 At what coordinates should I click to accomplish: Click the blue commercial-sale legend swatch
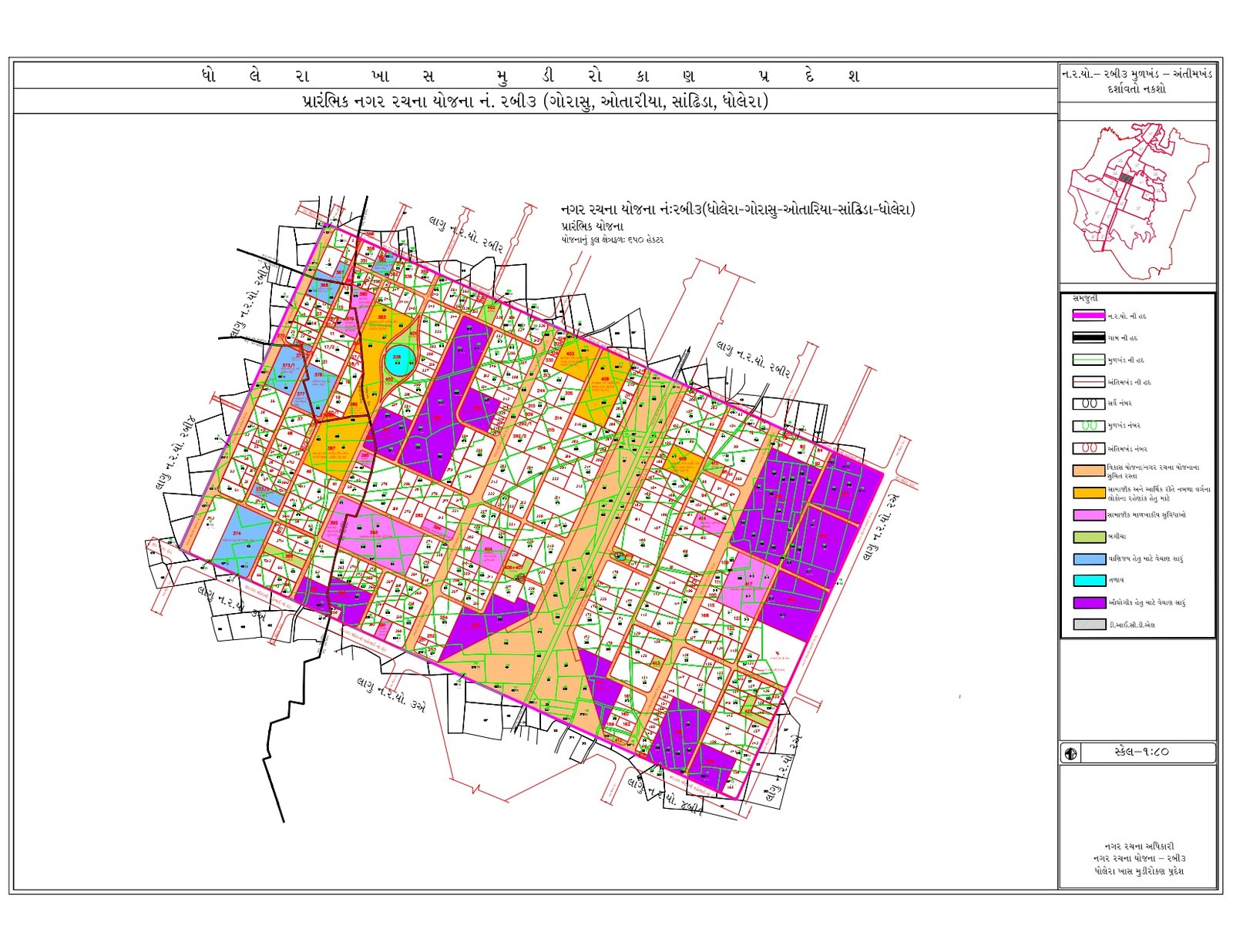click(x=1088, y=558)
